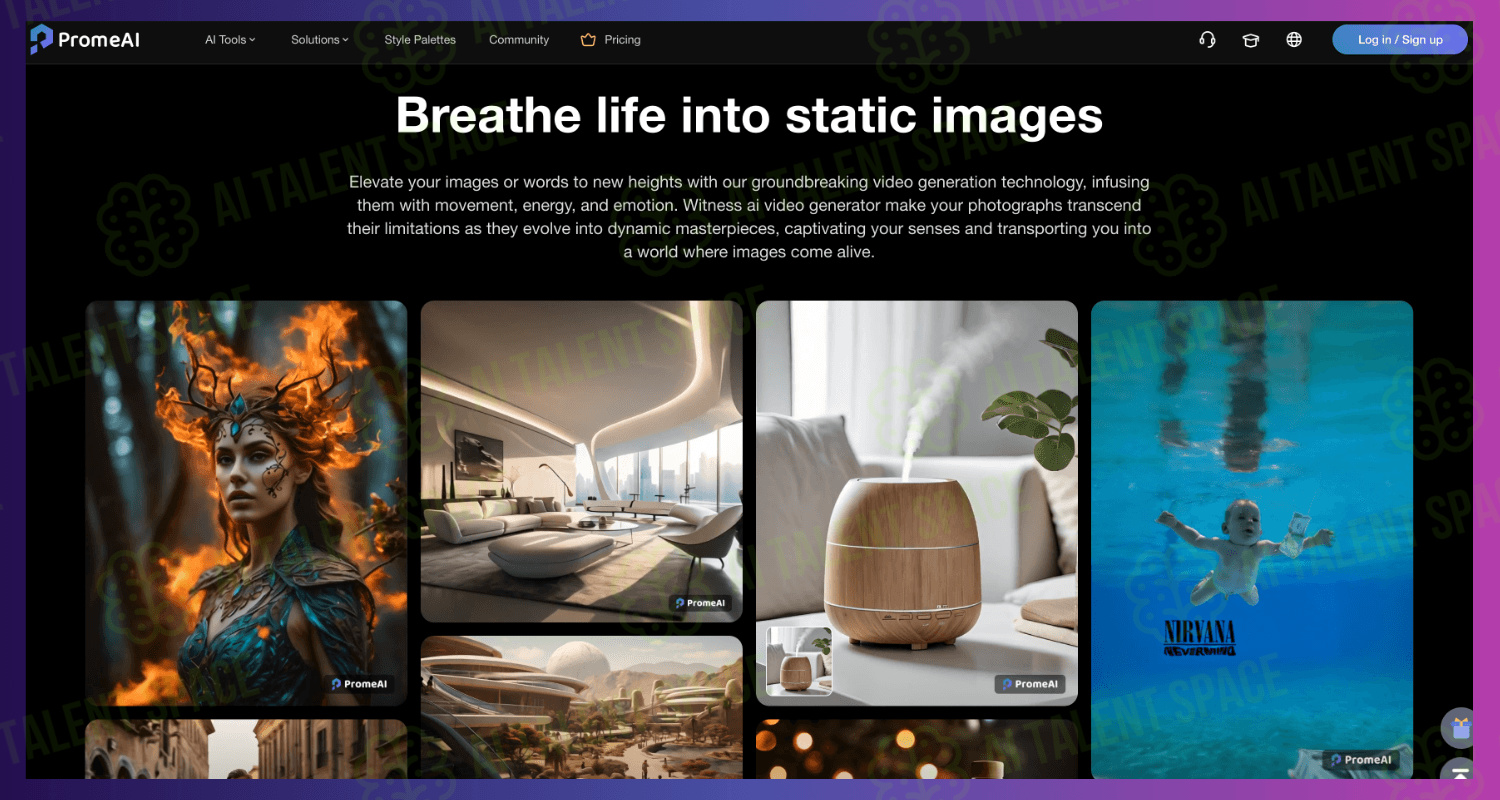Click PromeAI badge on fire woman image

[x=360, y=684]
